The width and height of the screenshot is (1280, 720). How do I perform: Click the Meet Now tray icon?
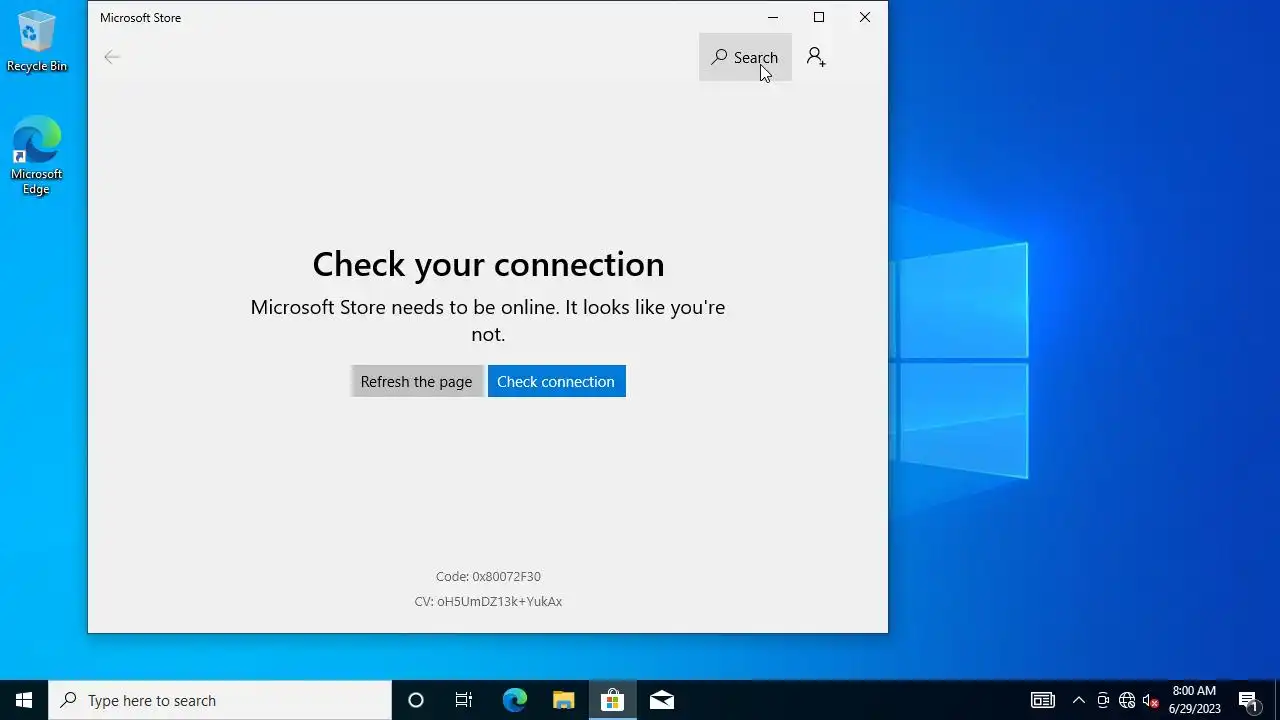click(x=1103, y=700)
